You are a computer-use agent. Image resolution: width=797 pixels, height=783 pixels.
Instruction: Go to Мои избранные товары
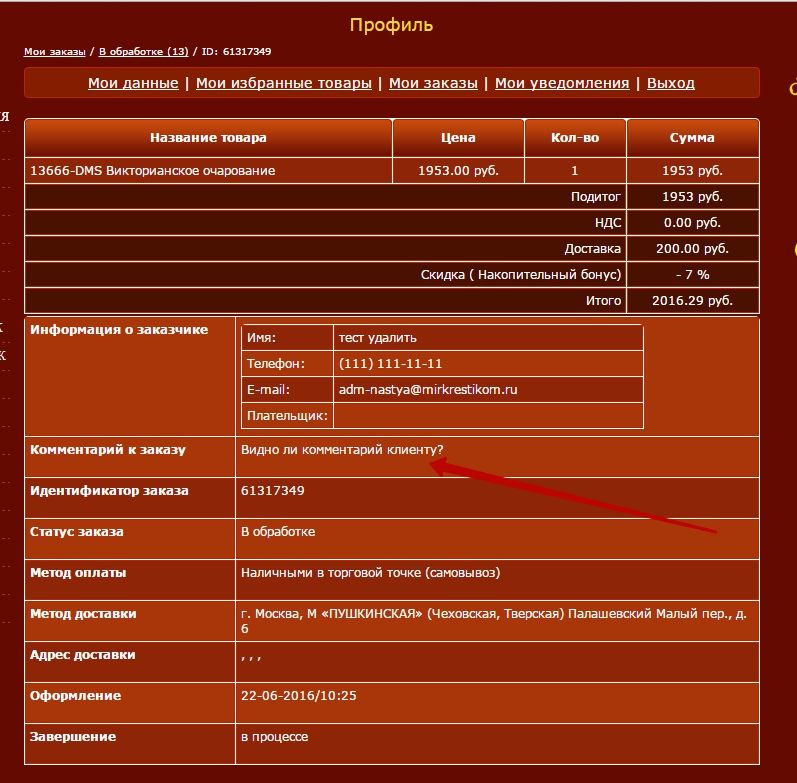(283, 83)
